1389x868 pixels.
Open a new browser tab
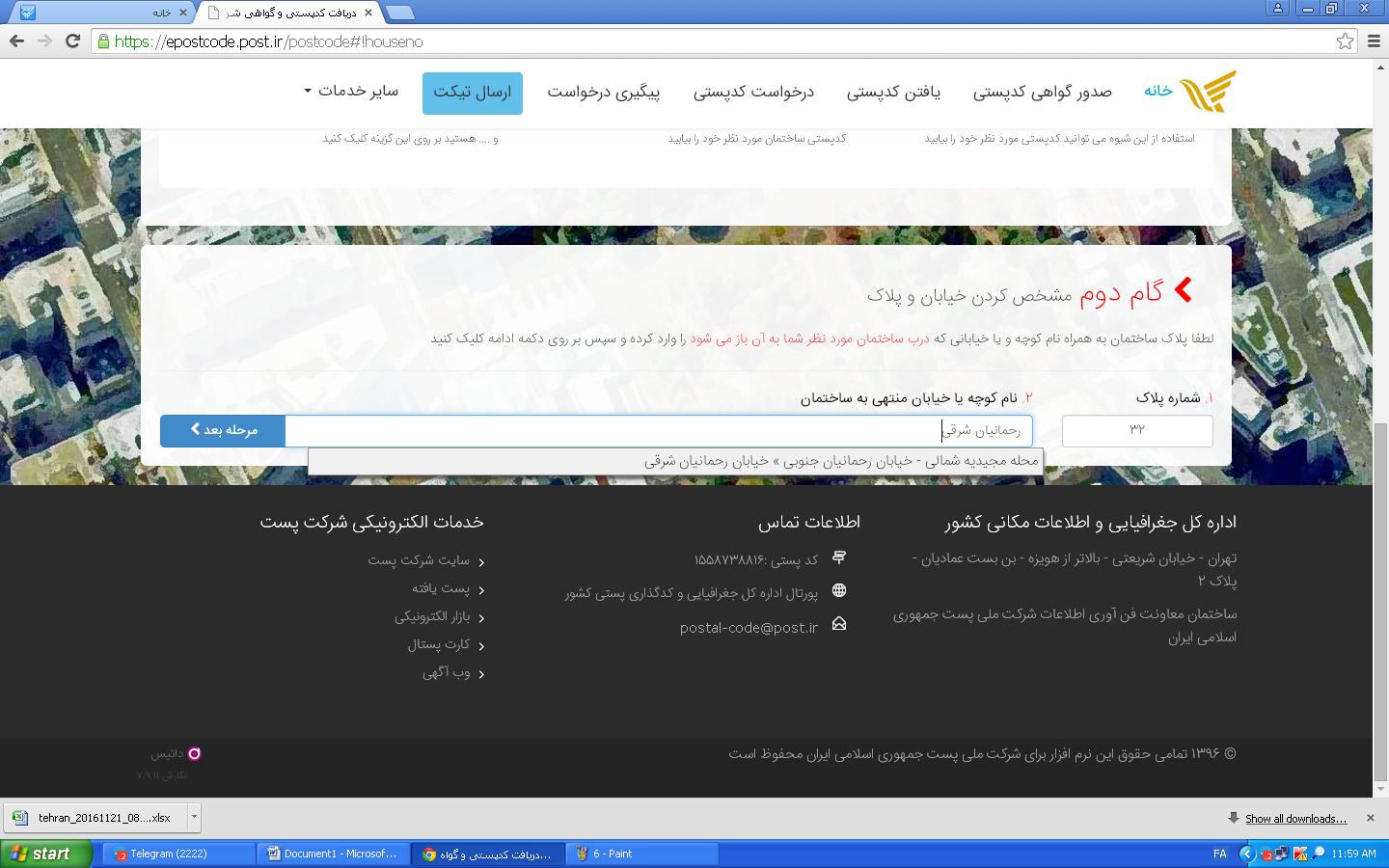[400, 13]
